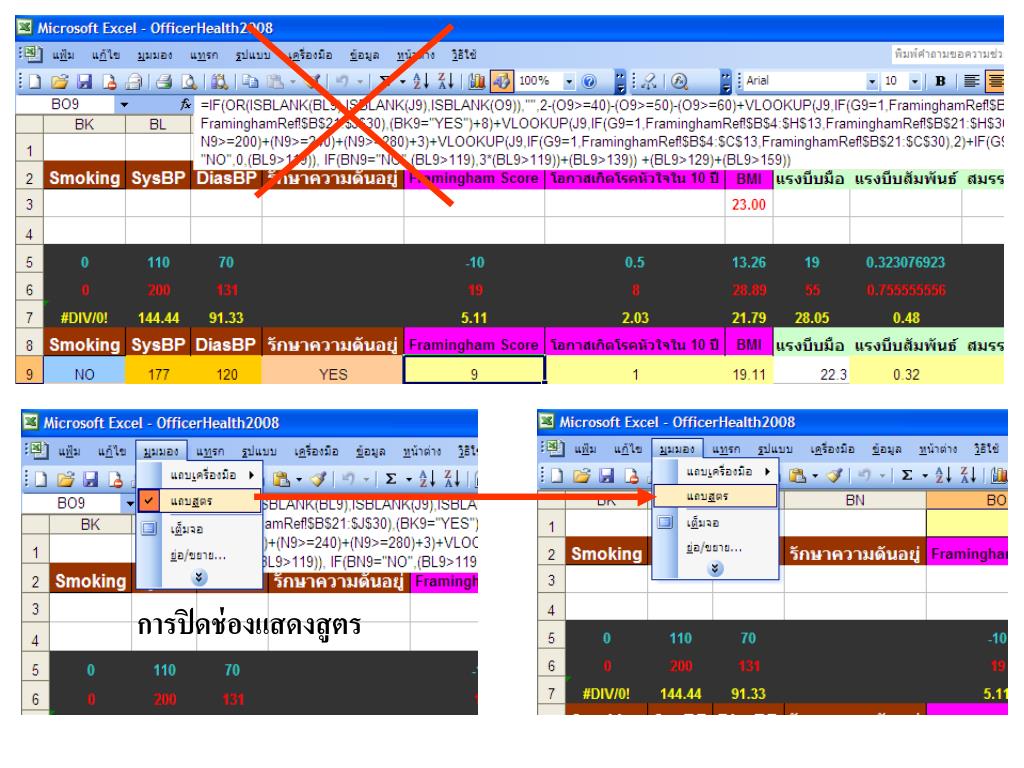Click Open folder icon in top Excel window
This screenshot has width=1024, height=768.
pyautogui.click(x=59, y=81)
